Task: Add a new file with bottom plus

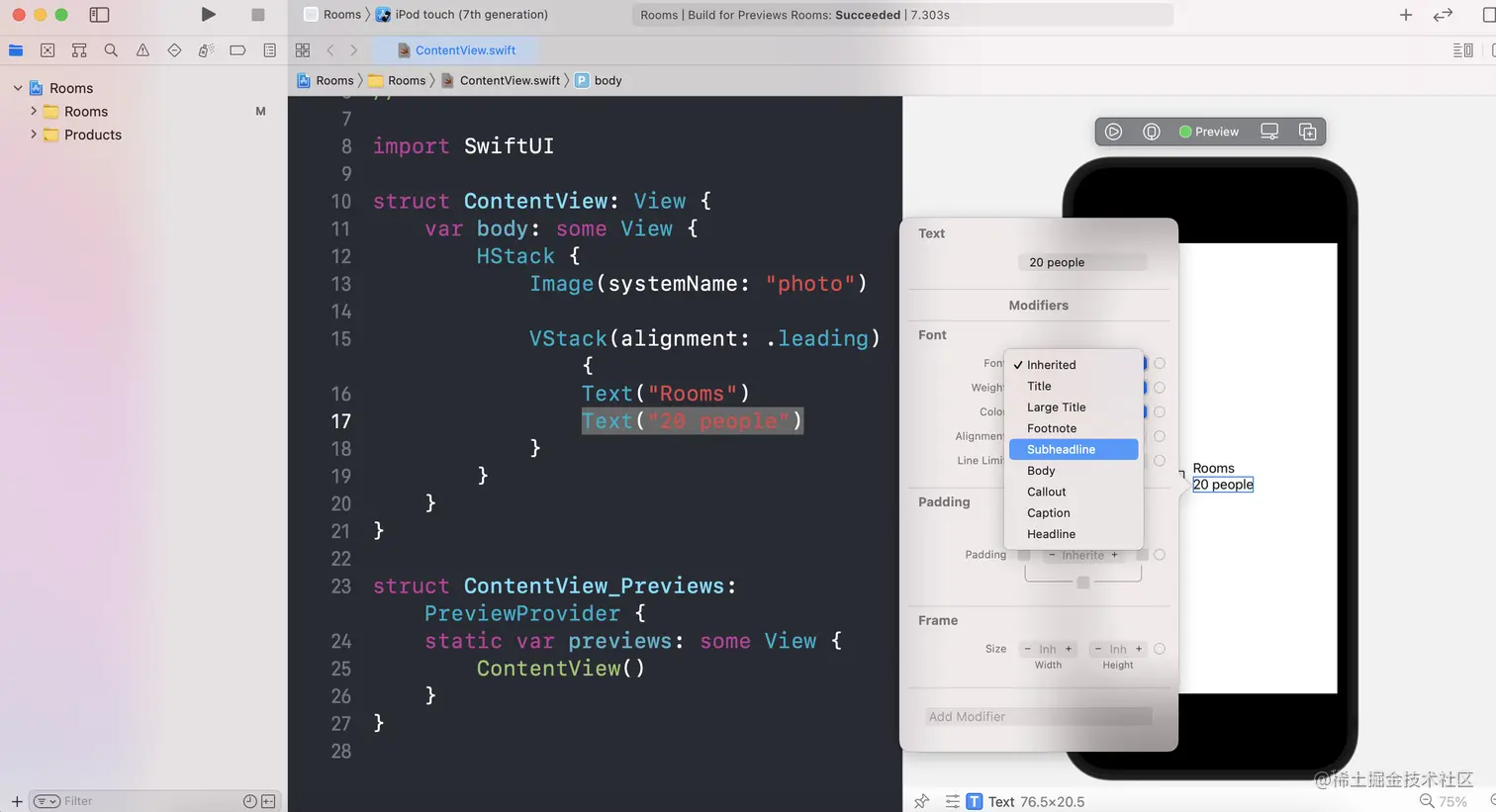Action: pos(17,801)
